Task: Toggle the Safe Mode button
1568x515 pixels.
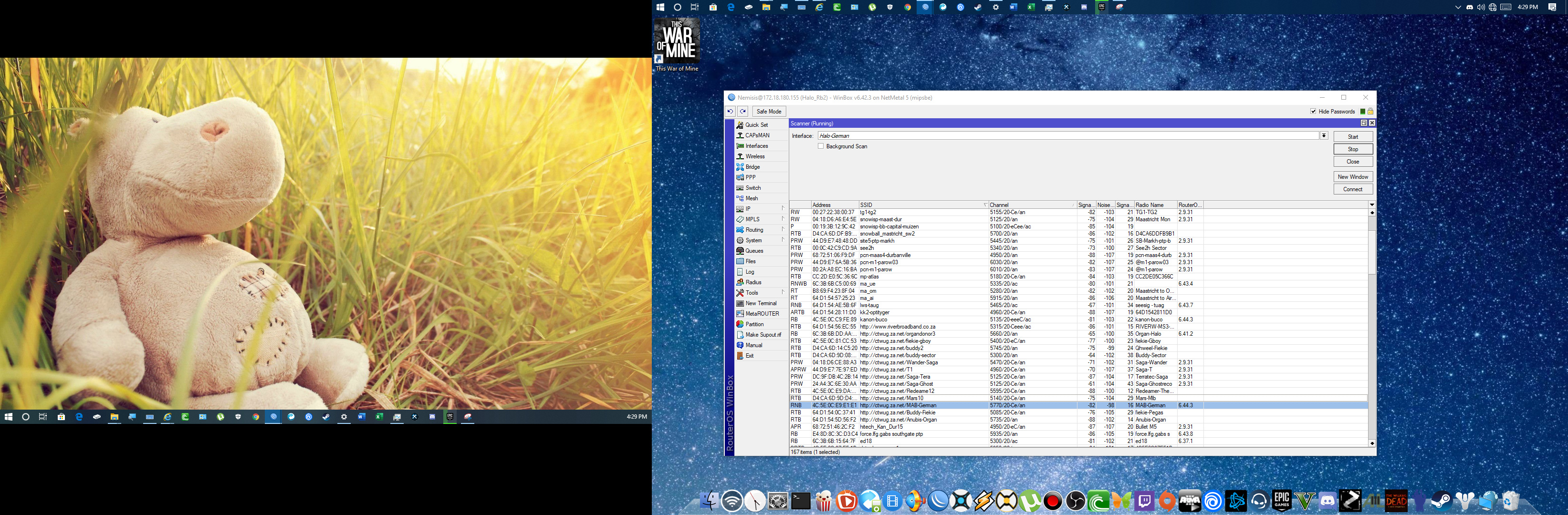Action: [768, 111]
